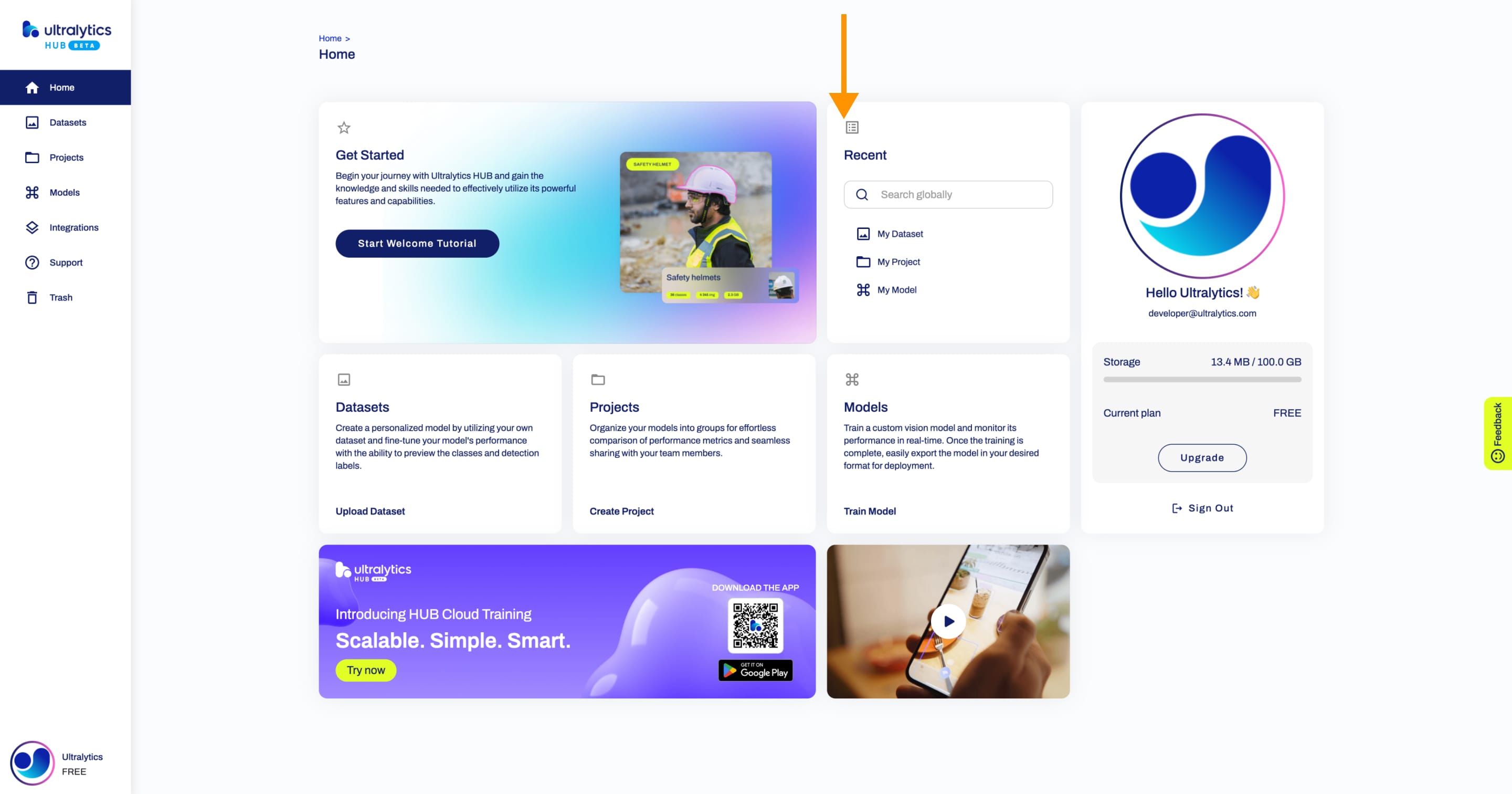The height and width of the screenshot is (794, 1512).
Task: Click Train Model link in Models card
Action: pos(870,511)
